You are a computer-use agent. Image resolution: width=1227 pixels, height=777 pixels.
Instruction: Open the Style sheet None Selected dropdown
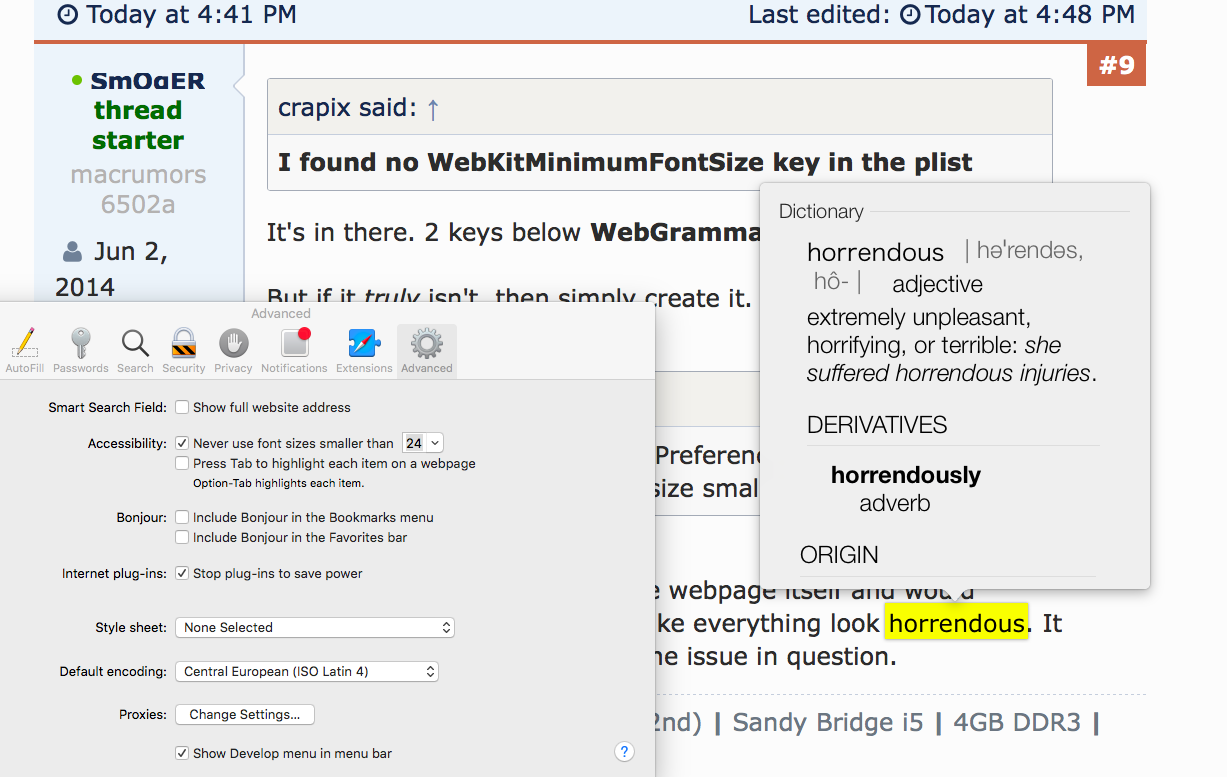coord(315,627)
